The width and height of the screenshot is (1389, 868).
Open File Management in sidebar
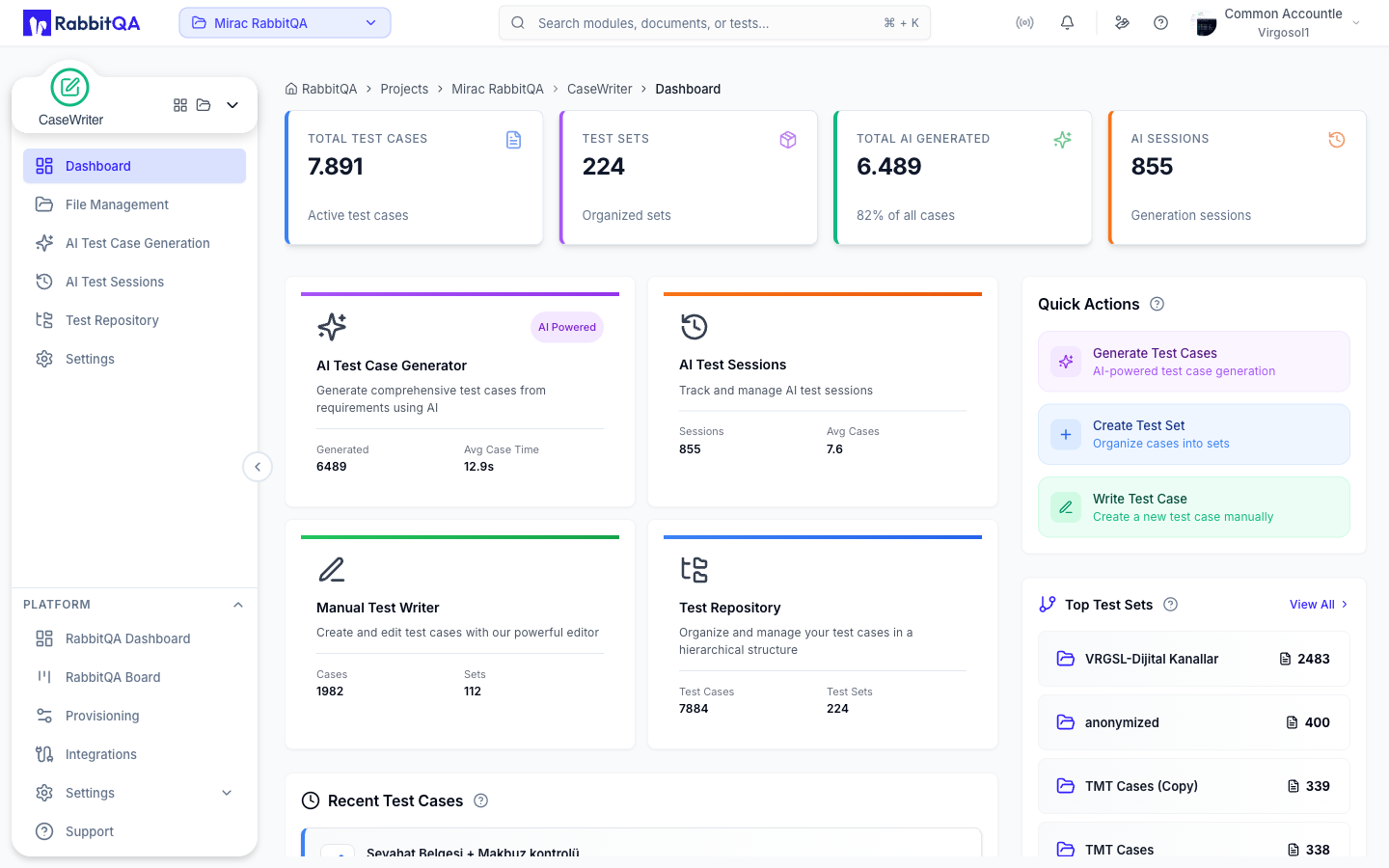click(134, 204)
